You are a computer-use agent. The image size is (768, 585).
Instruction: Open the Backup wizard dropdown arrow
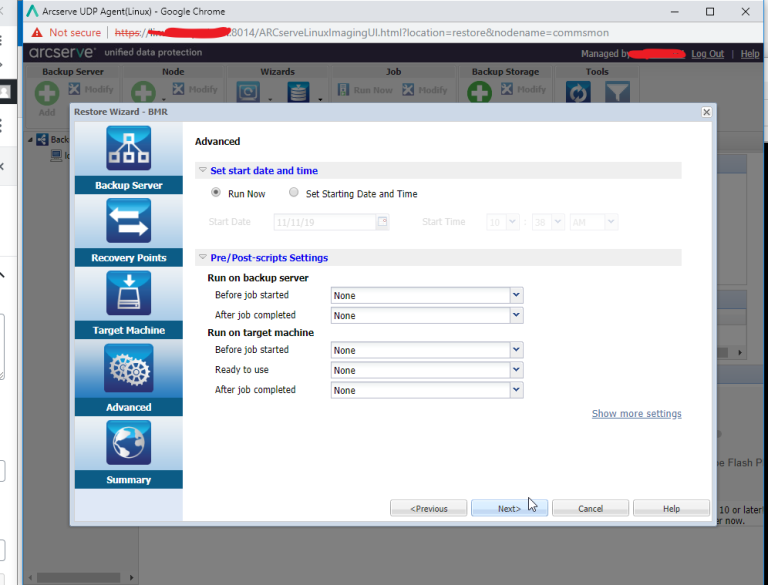(270, 99)
